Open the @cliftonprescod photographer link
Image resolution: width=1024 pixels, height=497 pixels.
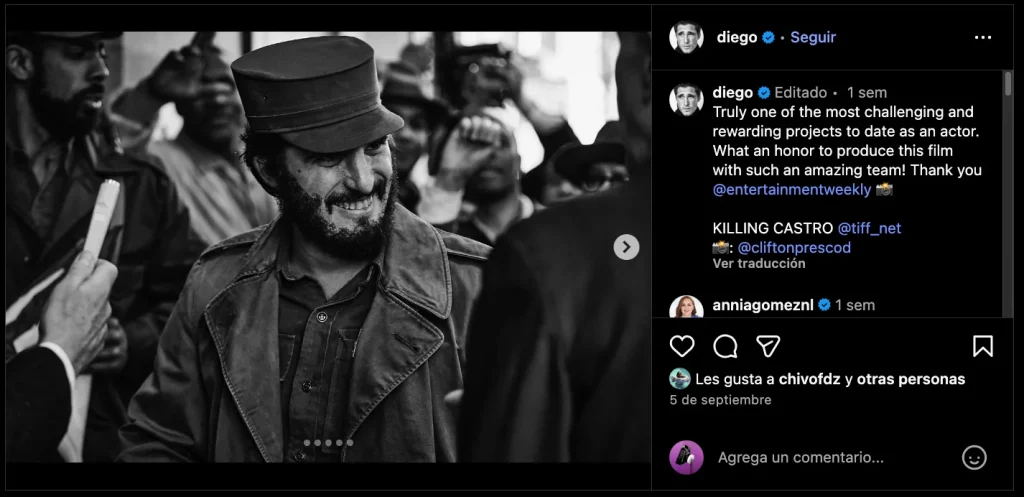pos(796,247)
